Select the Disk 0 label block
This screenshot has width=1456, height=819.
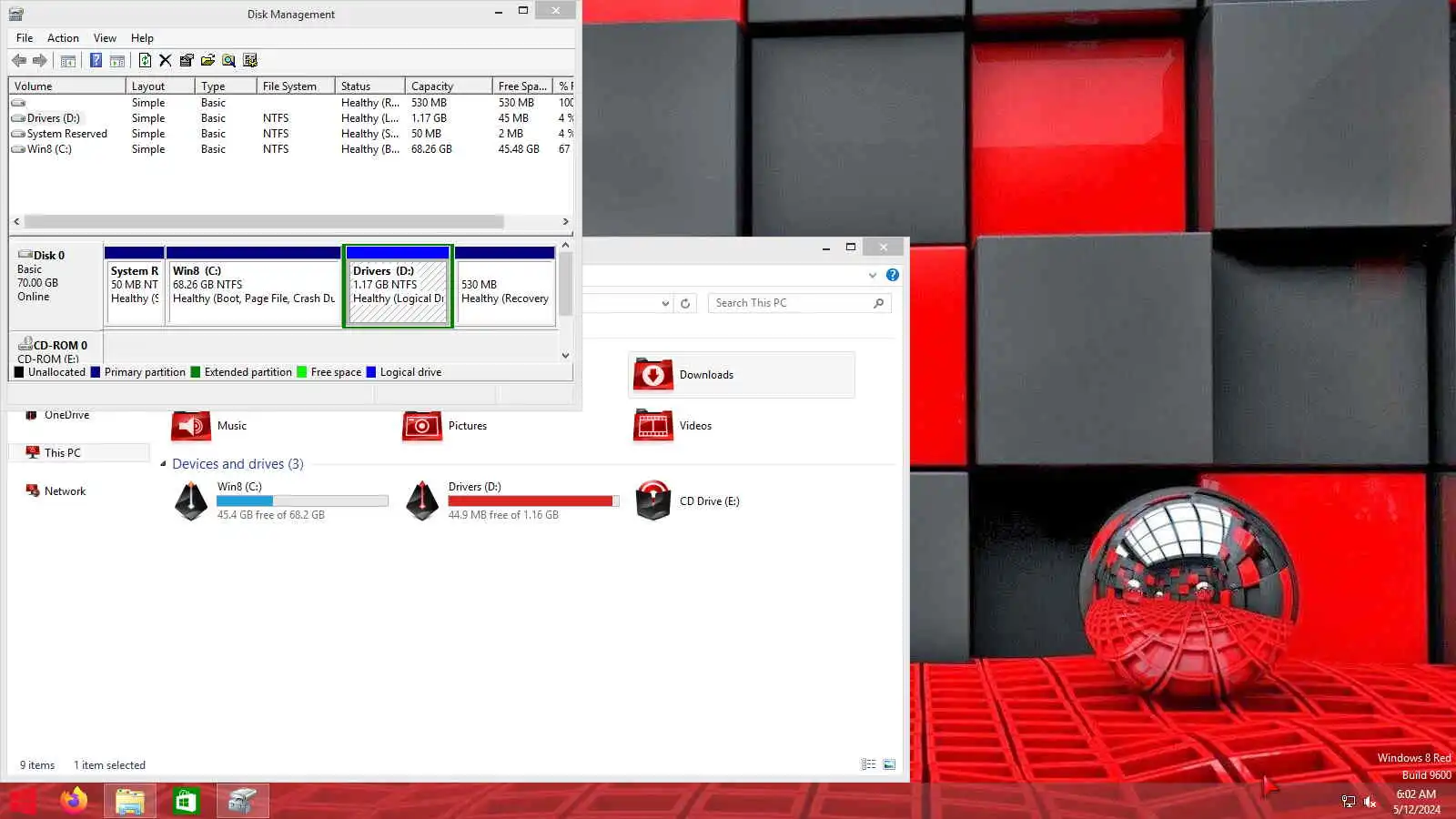(x=56, y=288)
